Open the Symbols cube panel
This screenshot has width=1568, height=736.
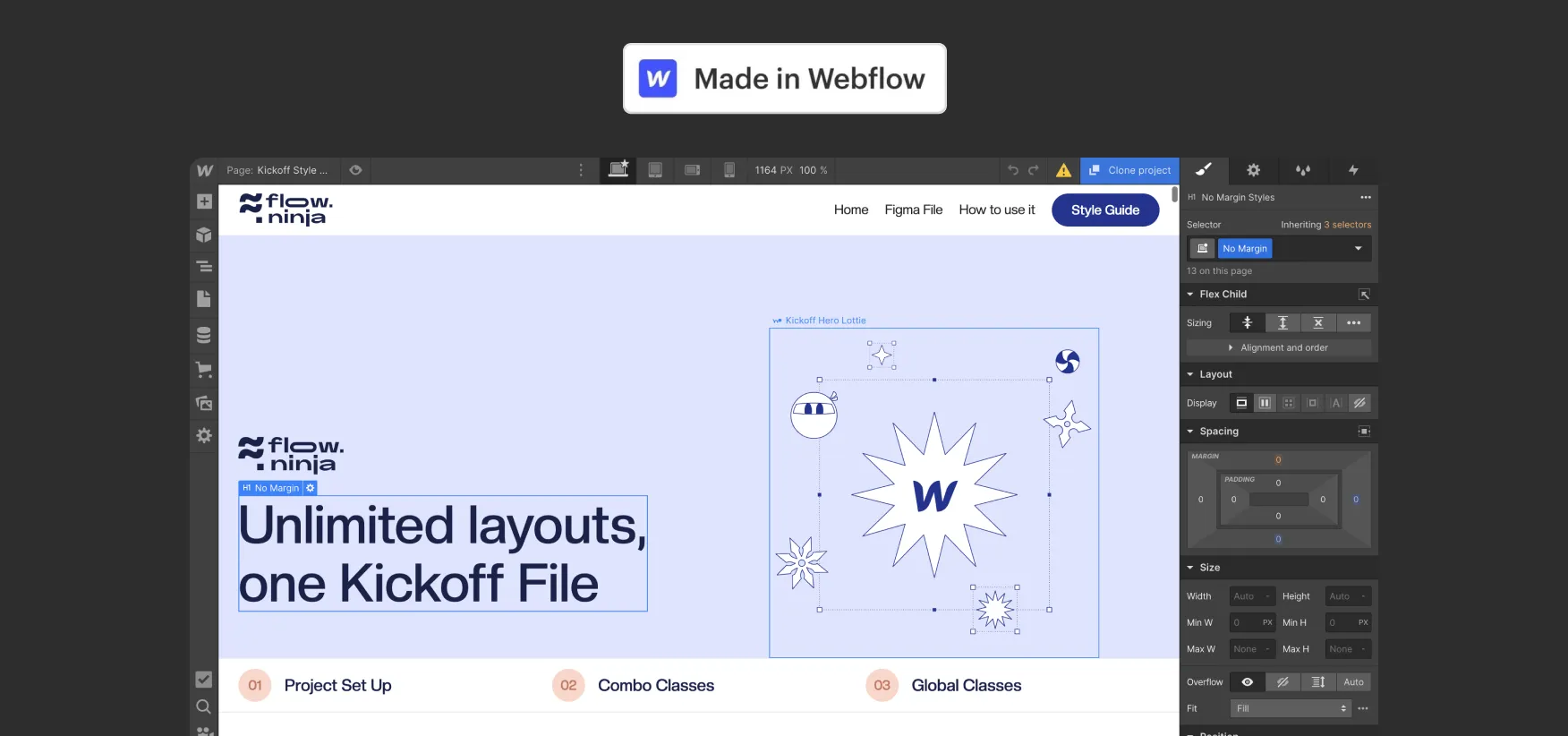click(x=204, y=235)
